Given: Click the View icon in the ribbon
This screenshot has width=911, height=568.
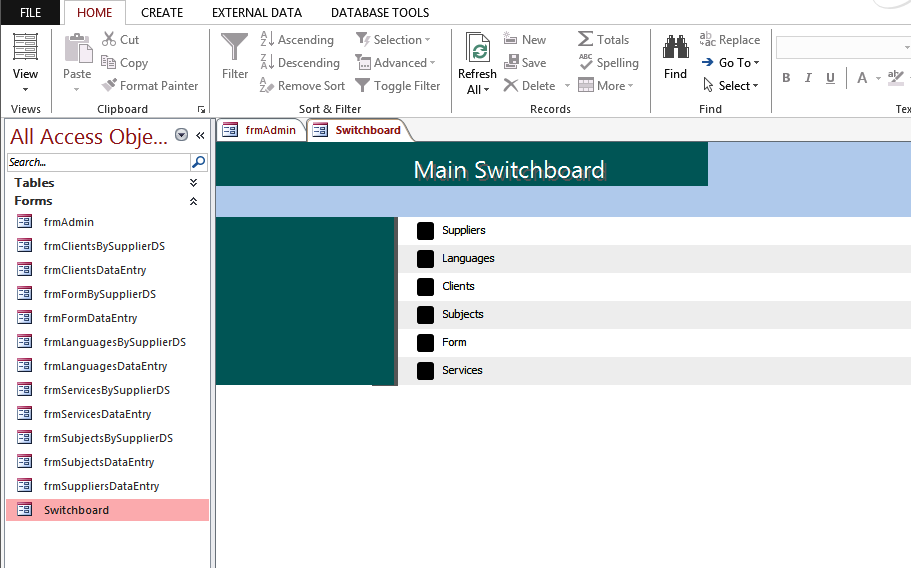Looking at the screenshot, I should point(26,47).
